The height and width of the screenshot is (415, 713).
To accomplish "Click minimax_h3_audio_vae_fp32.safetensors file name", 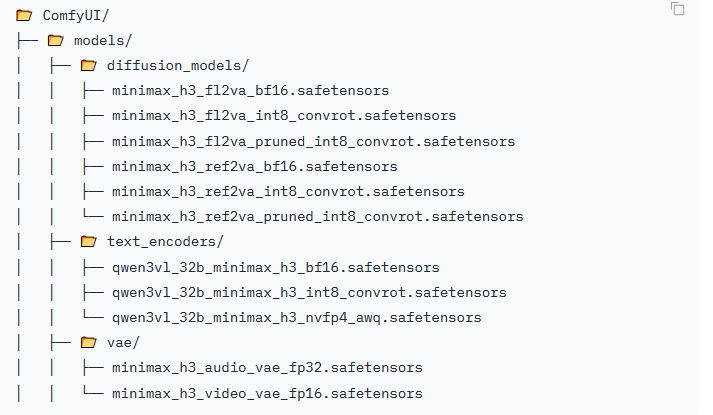I will [x=267, y=368].
